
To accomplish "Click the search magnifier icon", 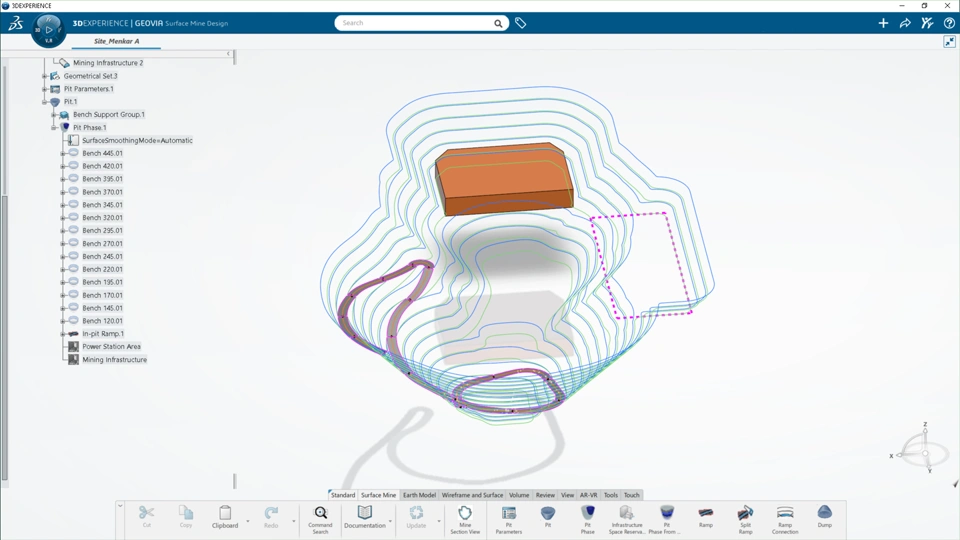I will coord(498,23).
